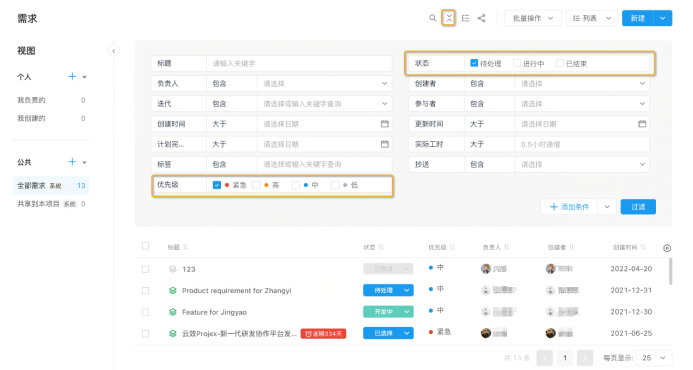
Task: Select the row checkbox for Feature for Jingyao
Action: click(x=145, y=312)
